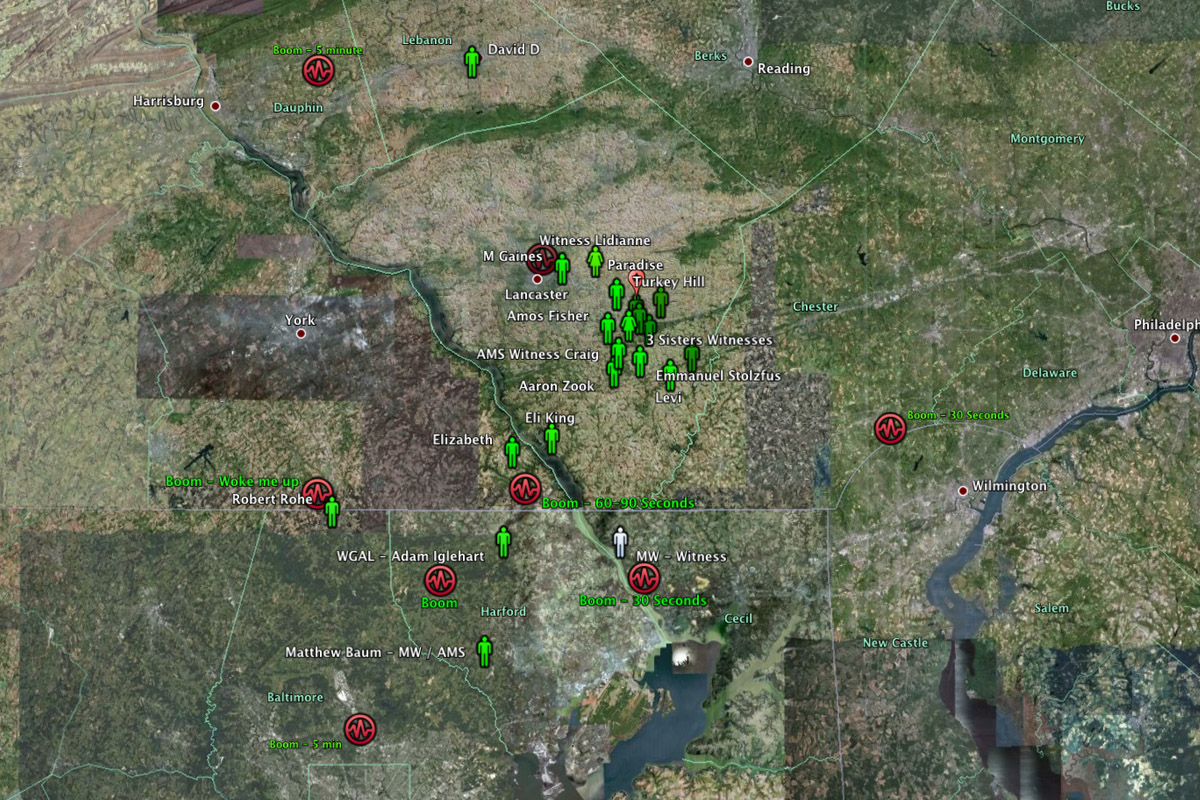Select the Matthew Baum witness figure
The height and width of the screenshot is (800, 1200).
pos(485,651)
